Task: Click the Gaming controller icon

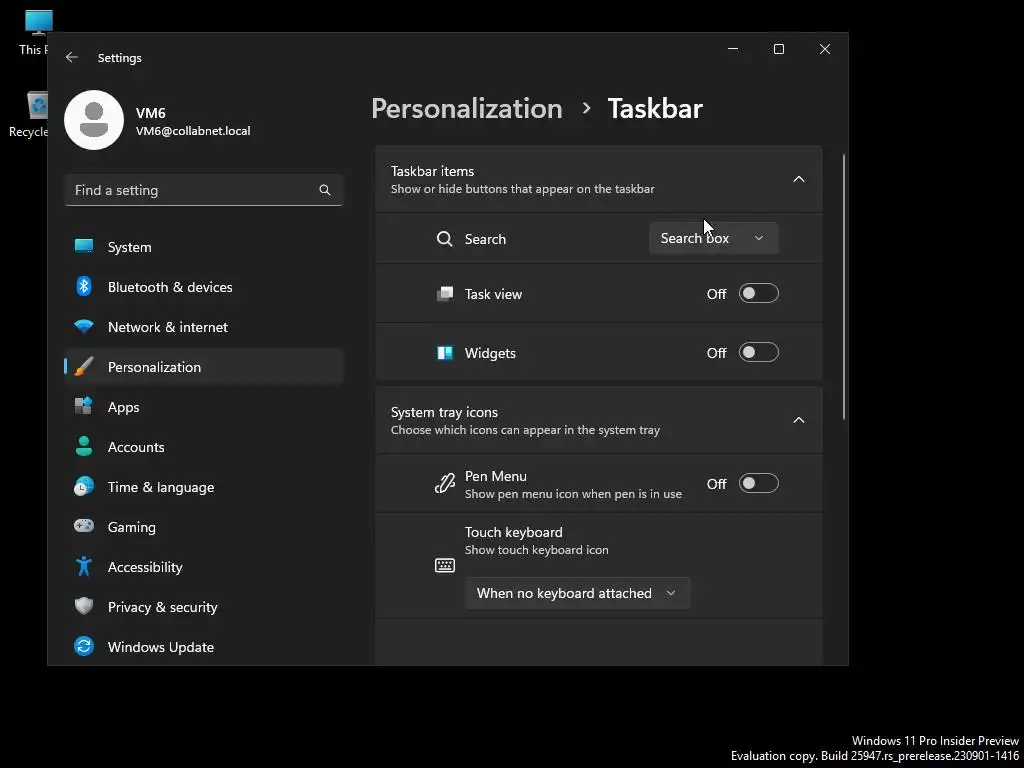Action: 84,527
